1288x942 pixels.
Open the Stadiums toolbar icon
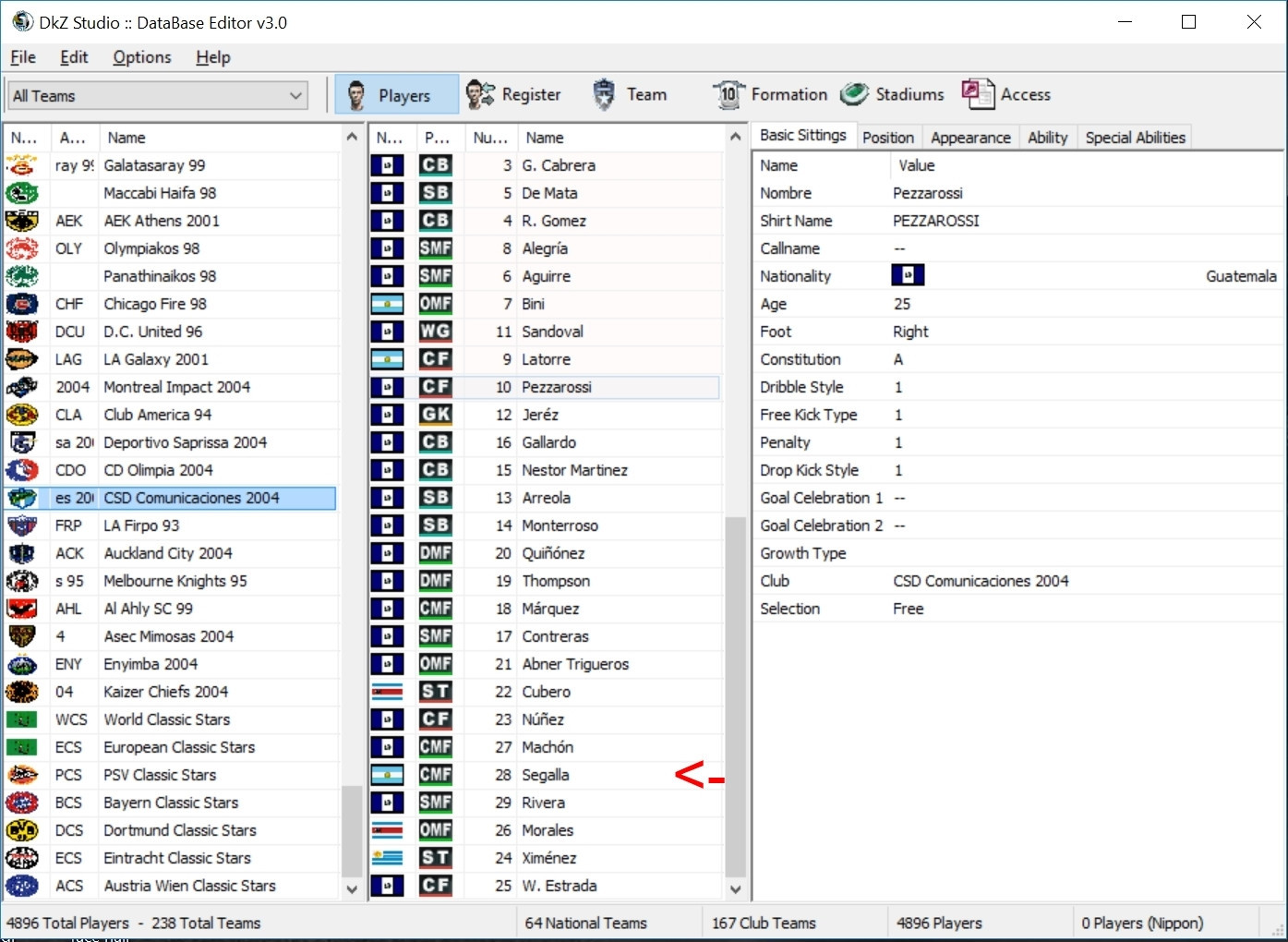tap(854, 94)
